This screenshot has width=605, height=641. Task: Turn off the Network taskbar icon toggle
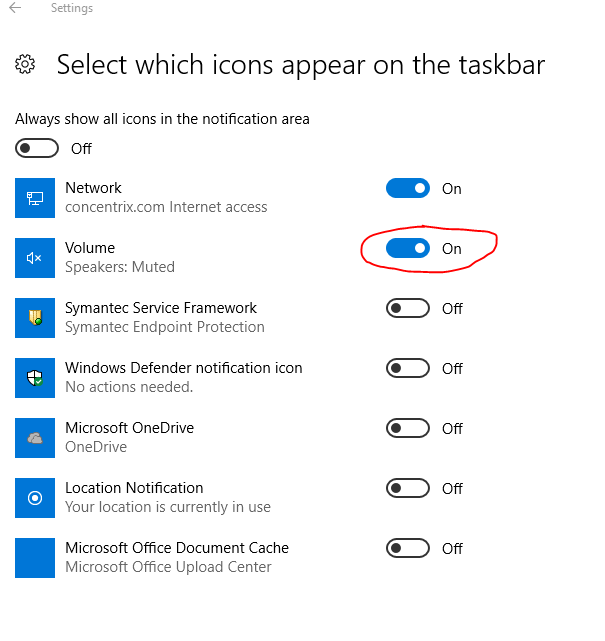click(x=408, y=188)
